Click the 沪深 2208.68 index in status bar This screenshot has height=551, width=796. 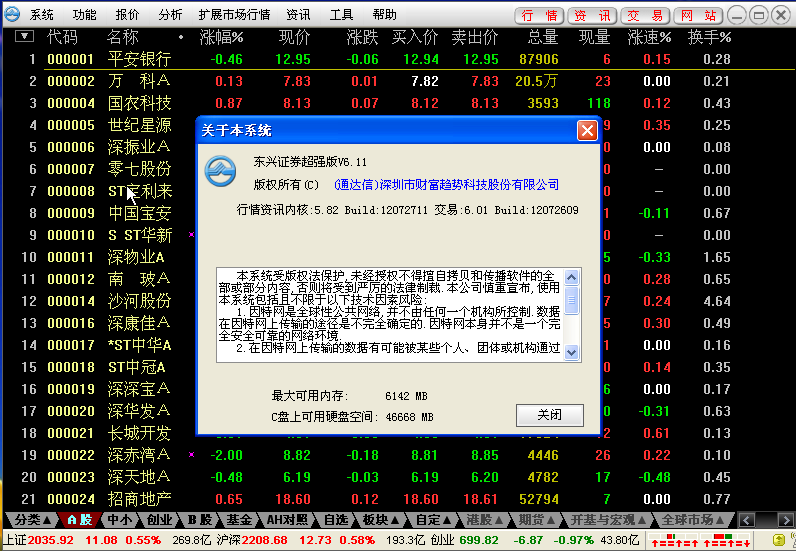[252, 540]
